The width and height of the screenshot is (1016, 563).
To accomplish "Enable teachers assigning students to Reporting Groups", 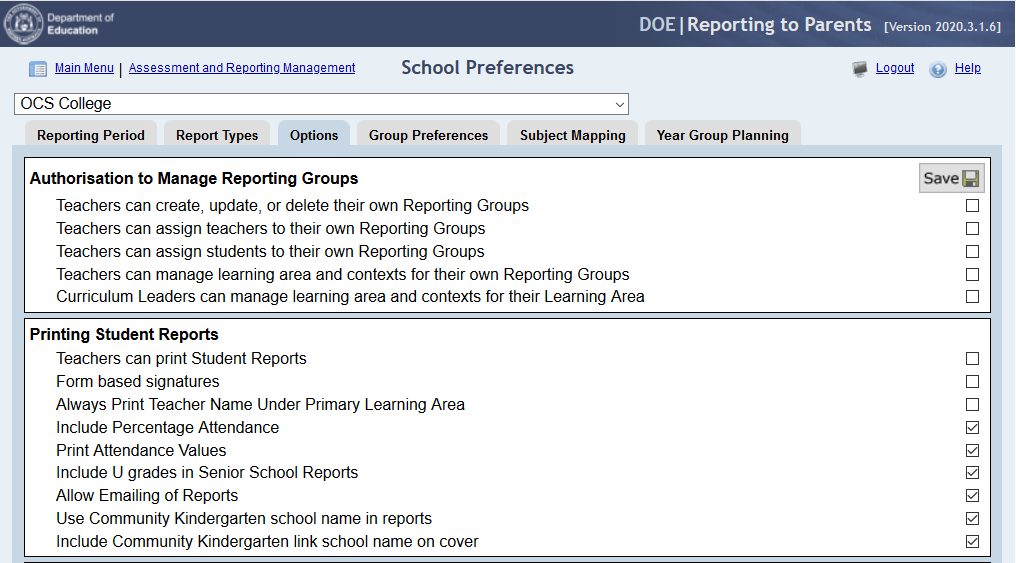I will point(972,252).
